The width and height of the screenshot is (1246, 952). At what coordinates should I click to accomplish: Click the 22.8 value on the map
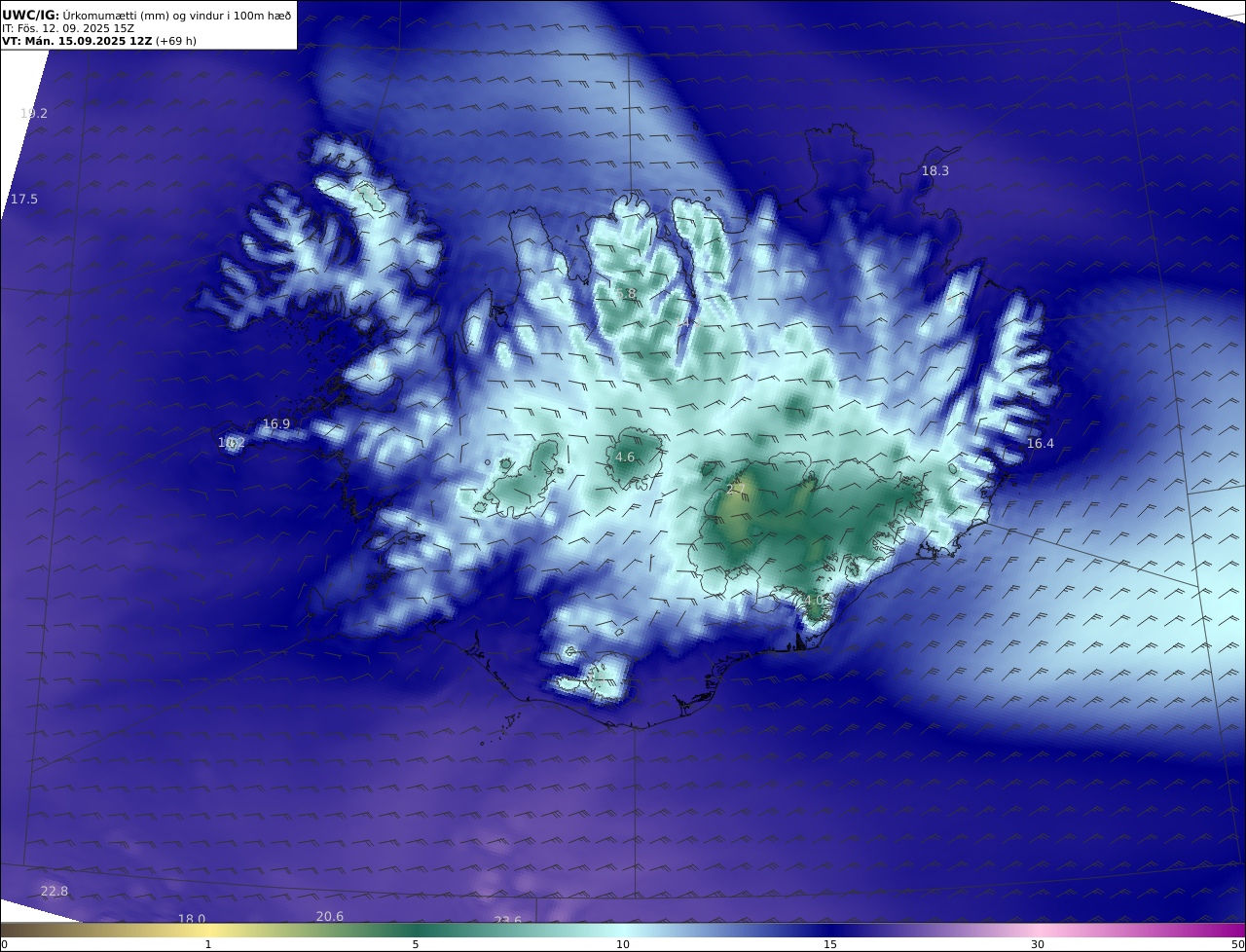point(55,892)
